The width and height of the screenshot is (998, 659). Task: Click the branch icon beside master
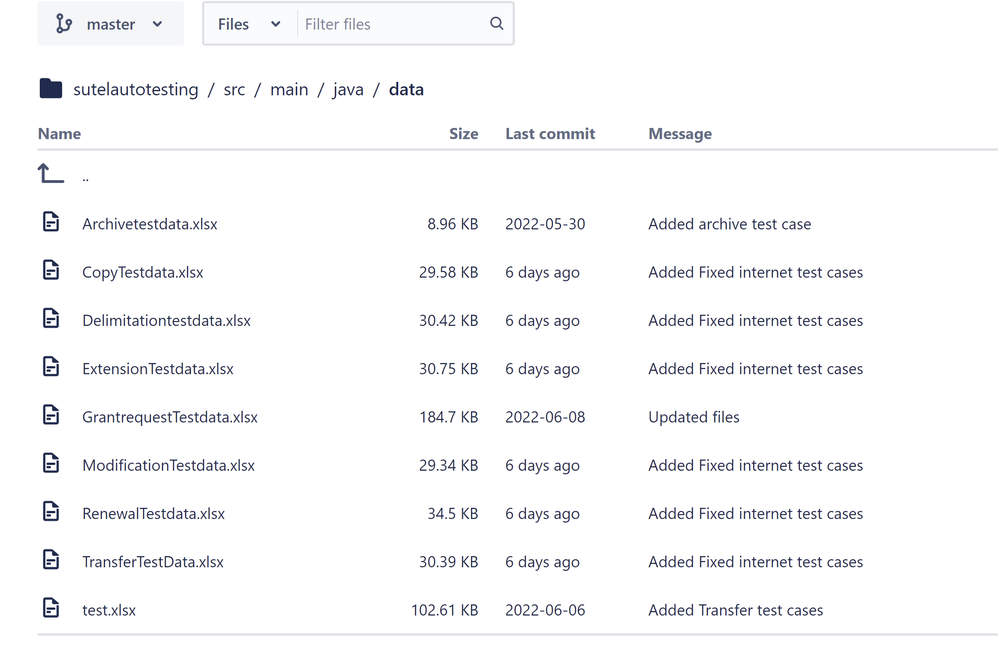pyautogui.click(x=64, y=24)
